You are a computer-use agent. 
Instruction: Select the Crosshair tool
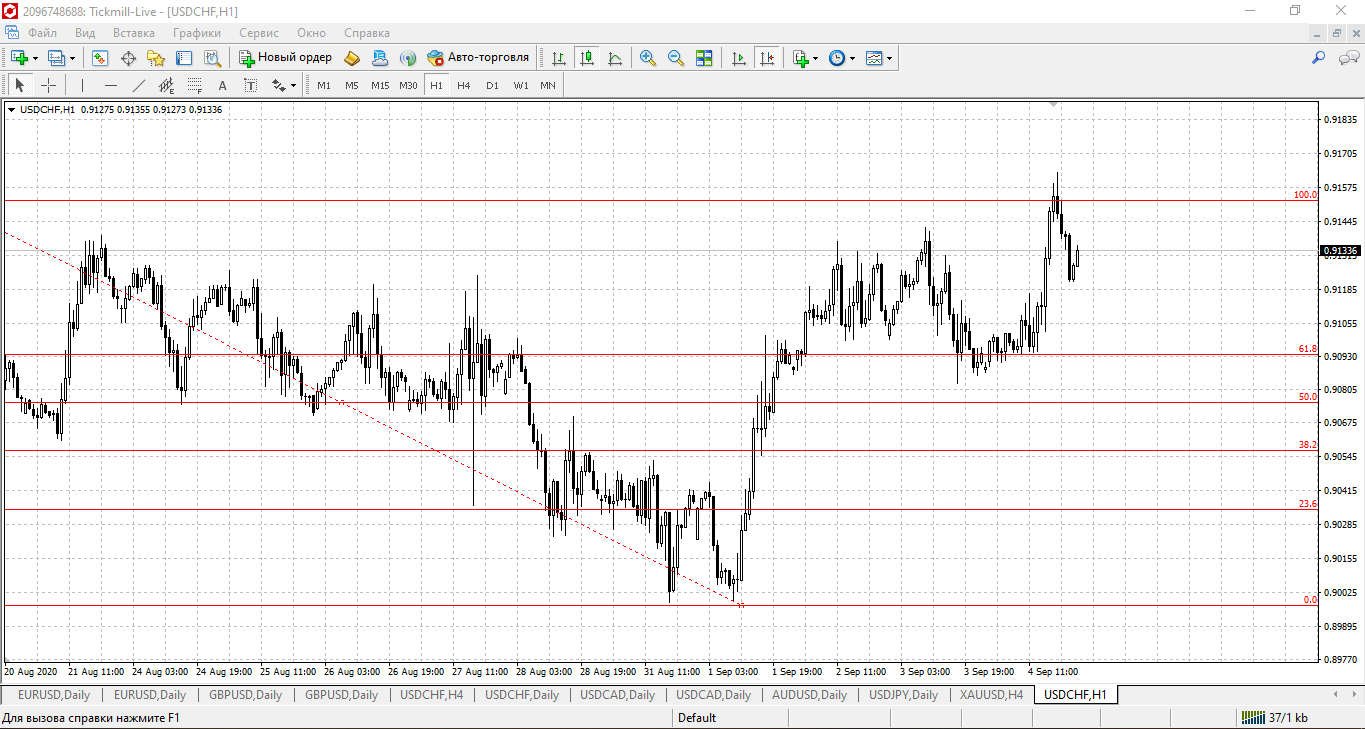point(47,85)
